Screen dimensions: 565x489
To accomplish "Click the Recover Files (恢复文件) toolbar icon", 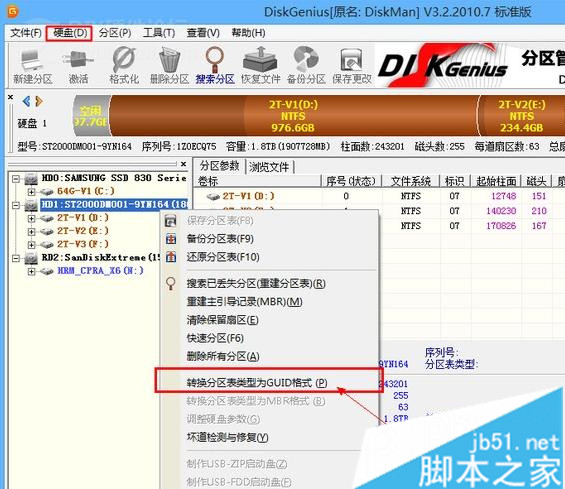I will pyautogui.click(x=260, y=60).
